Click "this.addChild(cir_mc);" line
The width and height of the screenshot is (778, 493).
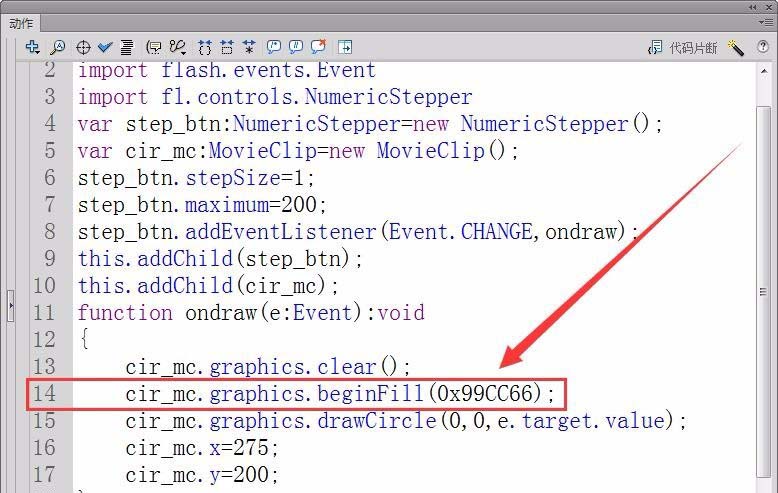(208, 286)
